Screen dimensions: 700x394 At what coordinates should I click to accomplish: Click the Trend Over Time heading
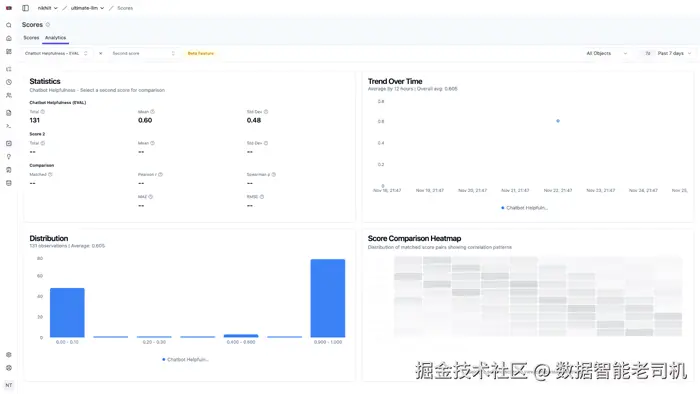pos(395,81)
